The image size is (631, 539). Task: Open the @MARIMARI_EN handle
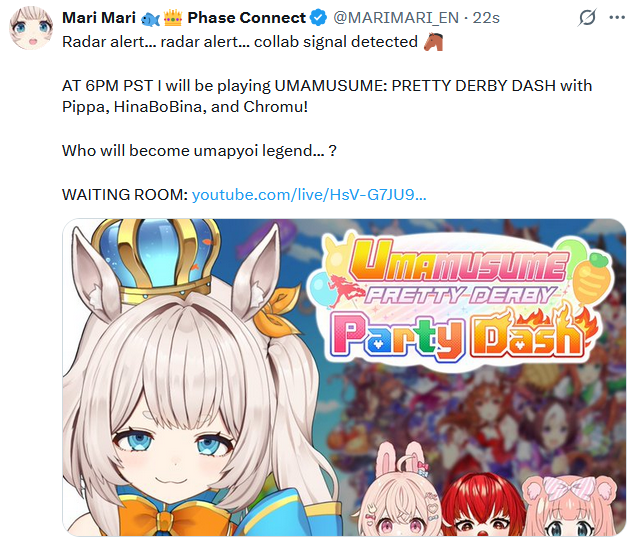[396, 18]
